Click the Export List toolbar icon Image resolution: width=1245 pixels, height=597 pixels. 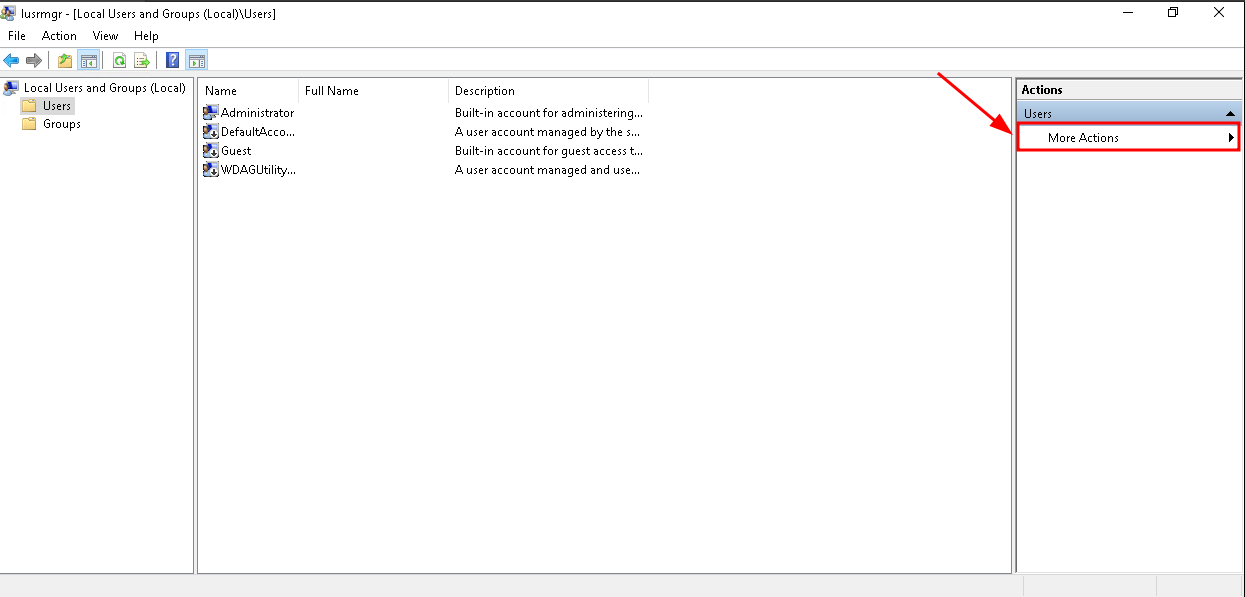(142, 60)
